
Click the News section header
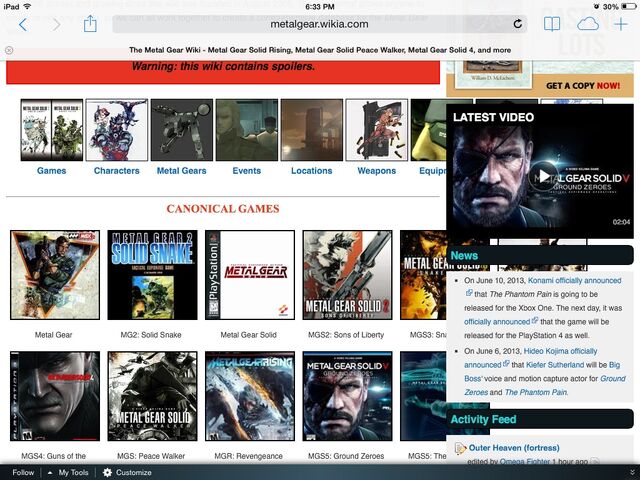pos(540,256)
